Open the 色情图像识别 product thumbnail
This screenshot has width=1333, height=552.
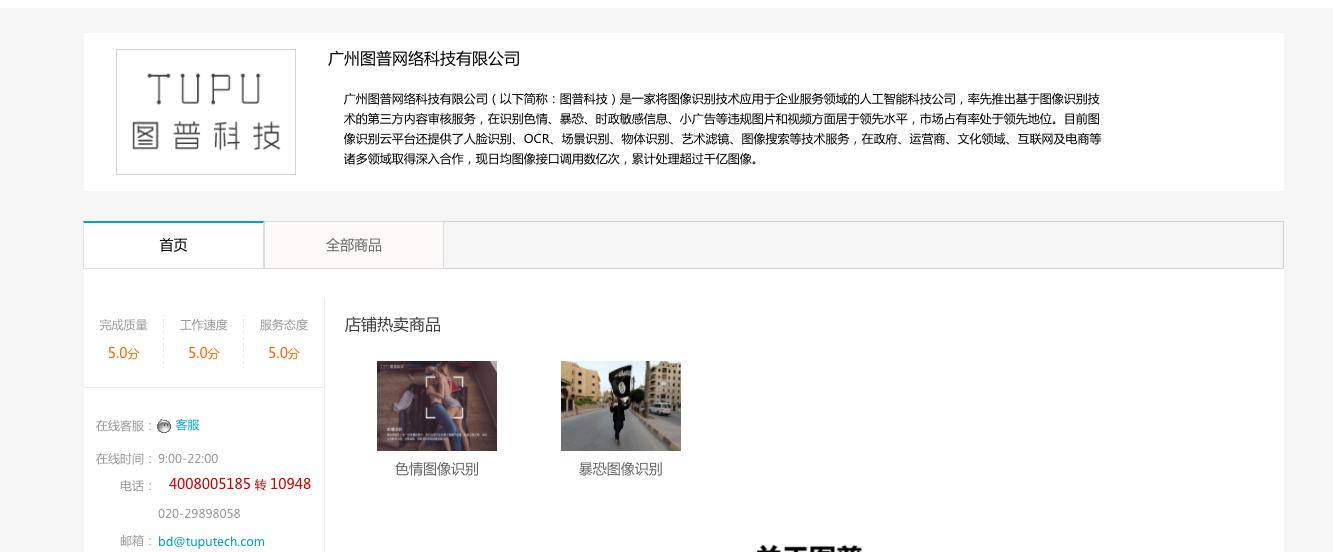pyautogui.click(x=437, y=406)
